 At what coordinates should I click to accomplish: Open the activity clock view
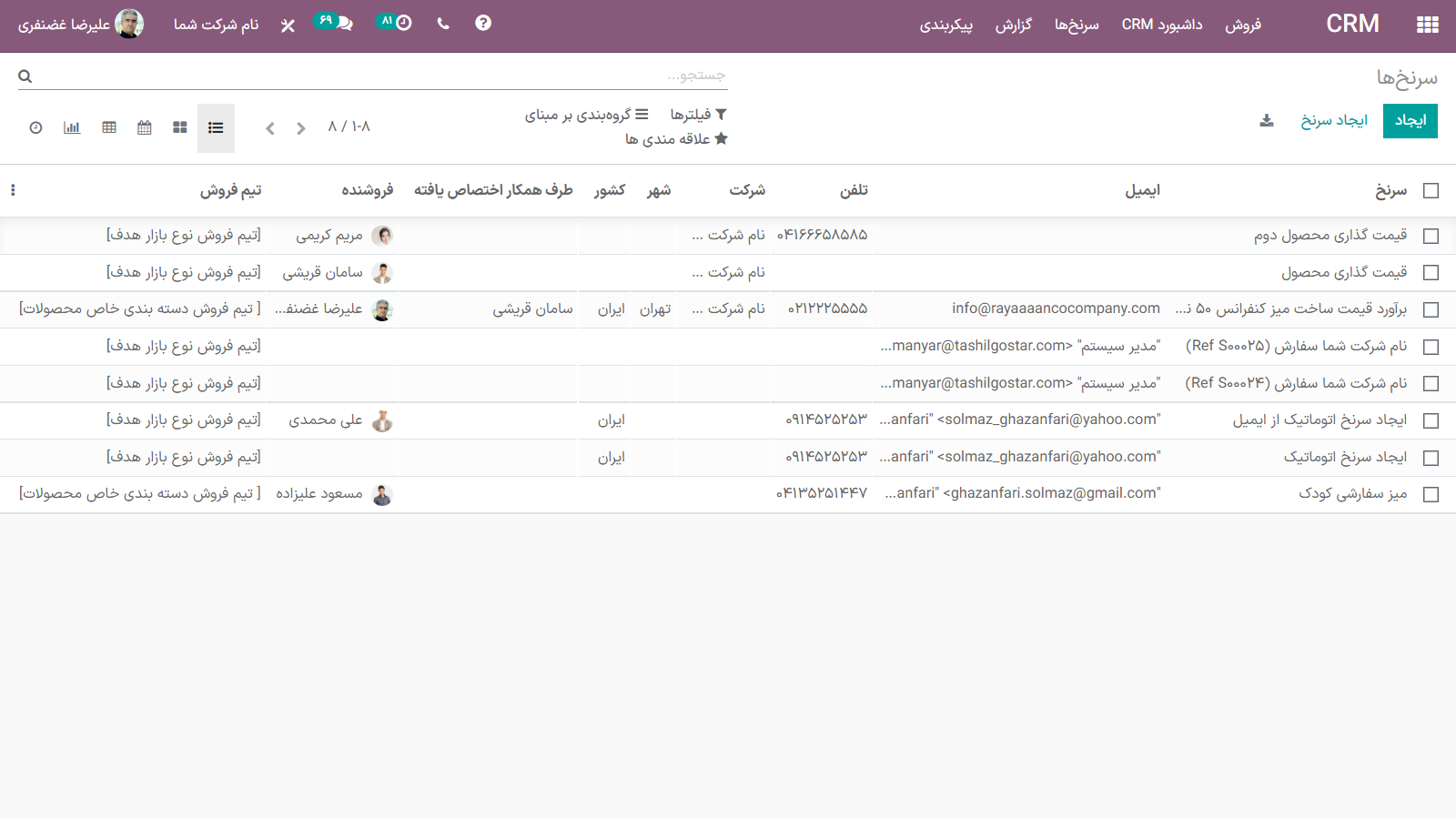pyautogui.click(x=35, y=127)
